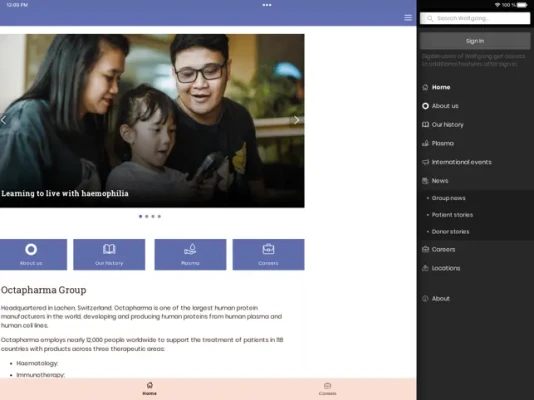Click the About info icon in sidebar
The width and height of the screenshot is (534, 400).
[x=425, y=299]
